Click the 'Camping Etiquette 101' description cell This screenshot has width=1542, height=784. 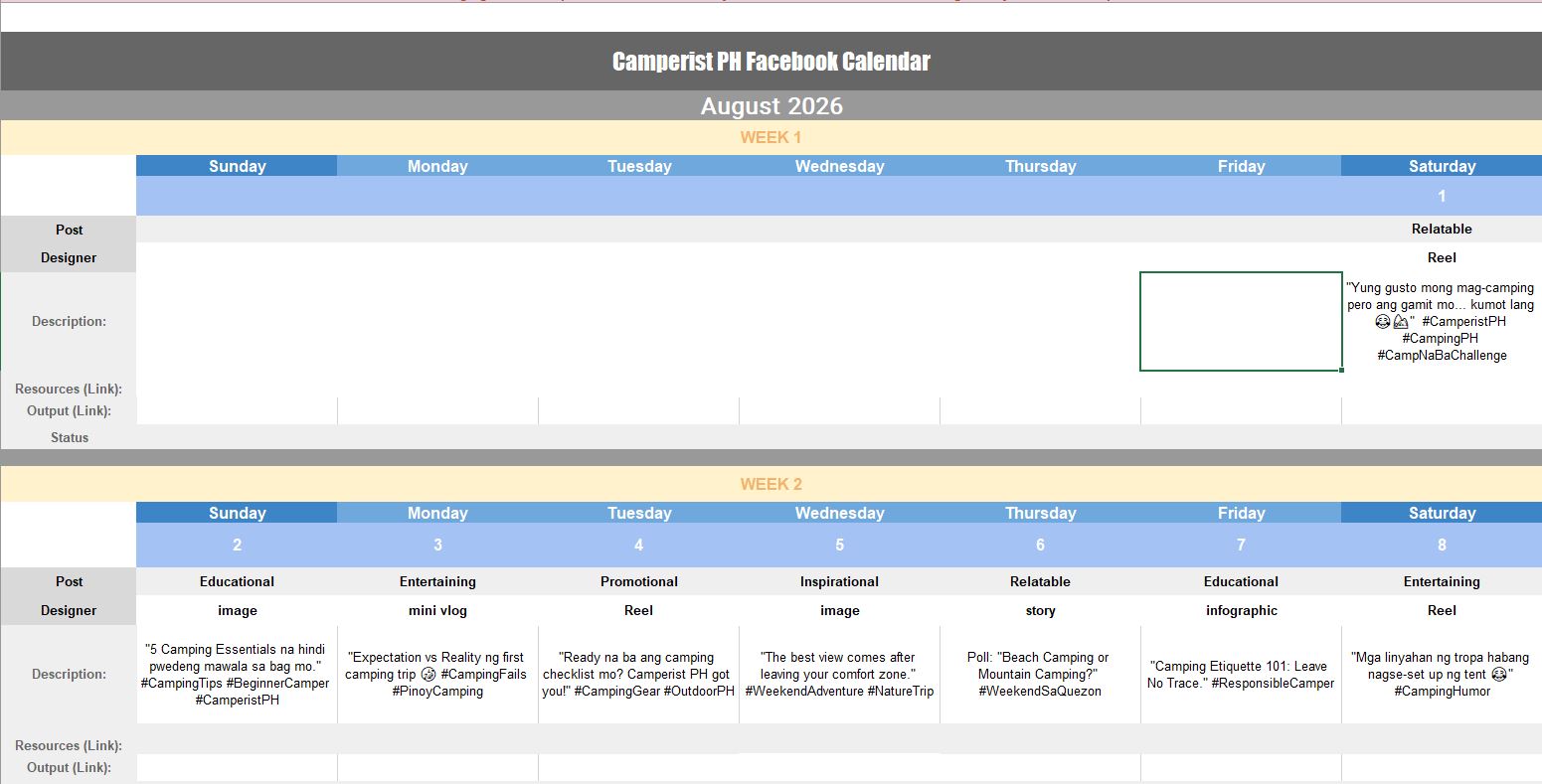pyautogui.click(x=1241, y=674)
